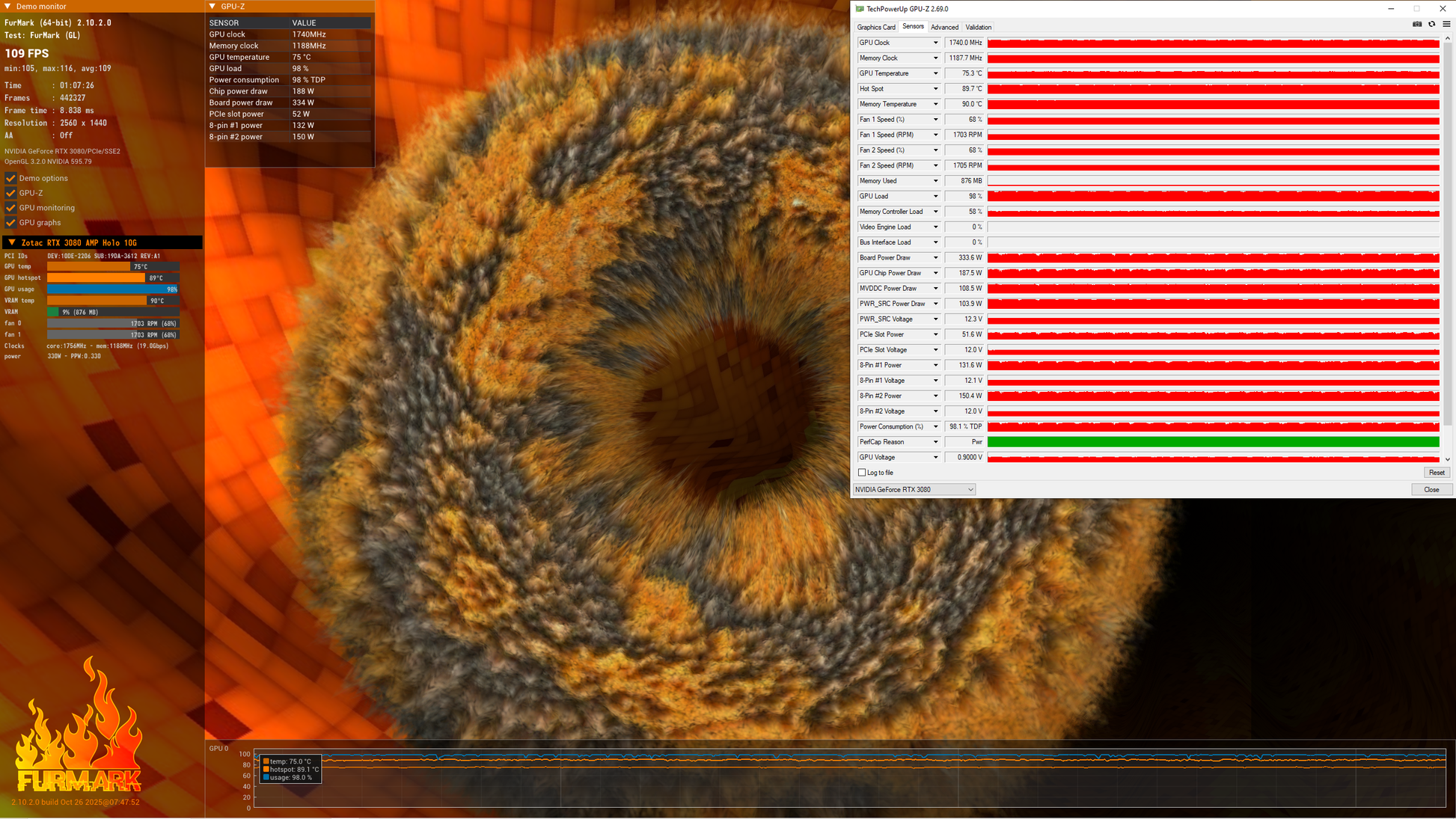
Task: Toggle the GPU monitoring checkbox
Action: (10, 208)
